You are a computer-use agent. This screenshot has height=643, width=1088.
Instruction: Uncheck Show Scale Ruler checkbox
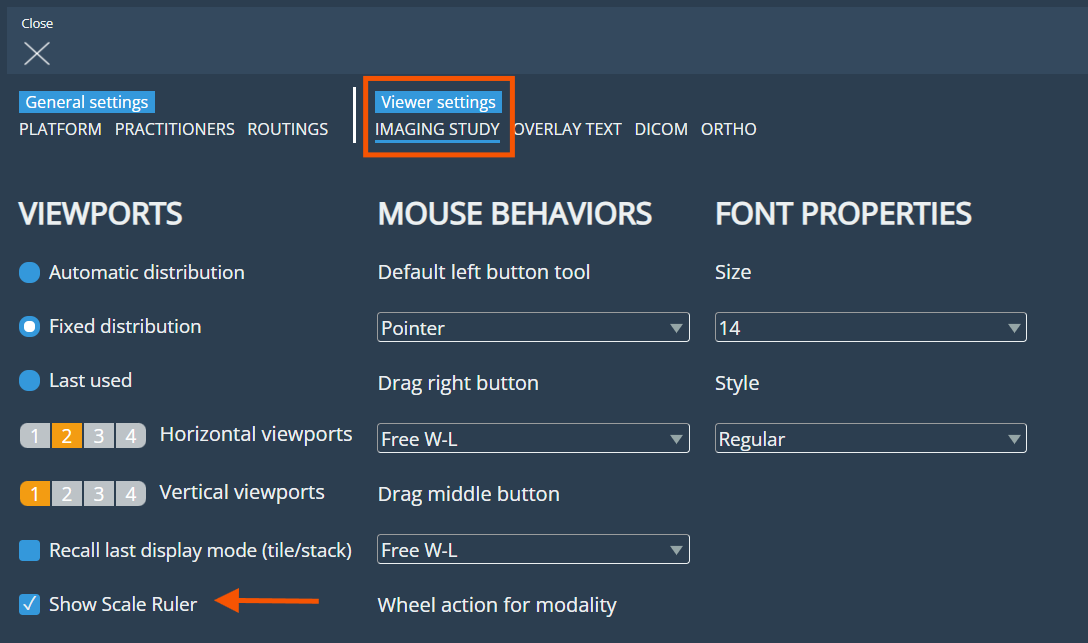30,604
